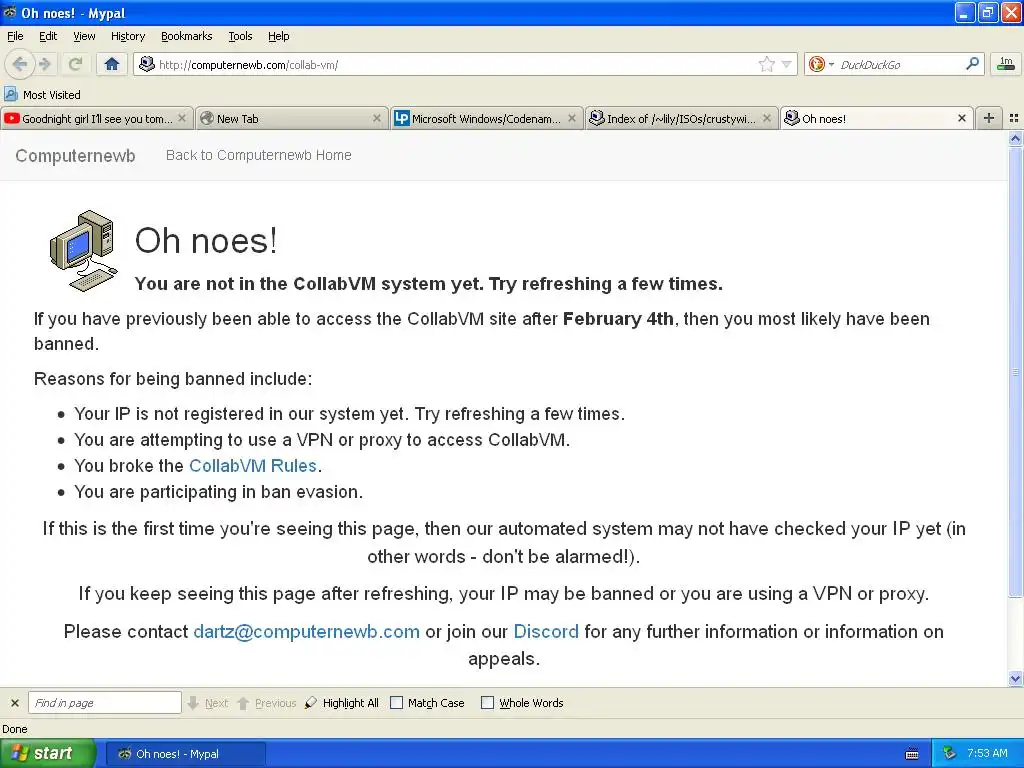Click the find Previous button

pyautogui.click(x=266, y=703)
